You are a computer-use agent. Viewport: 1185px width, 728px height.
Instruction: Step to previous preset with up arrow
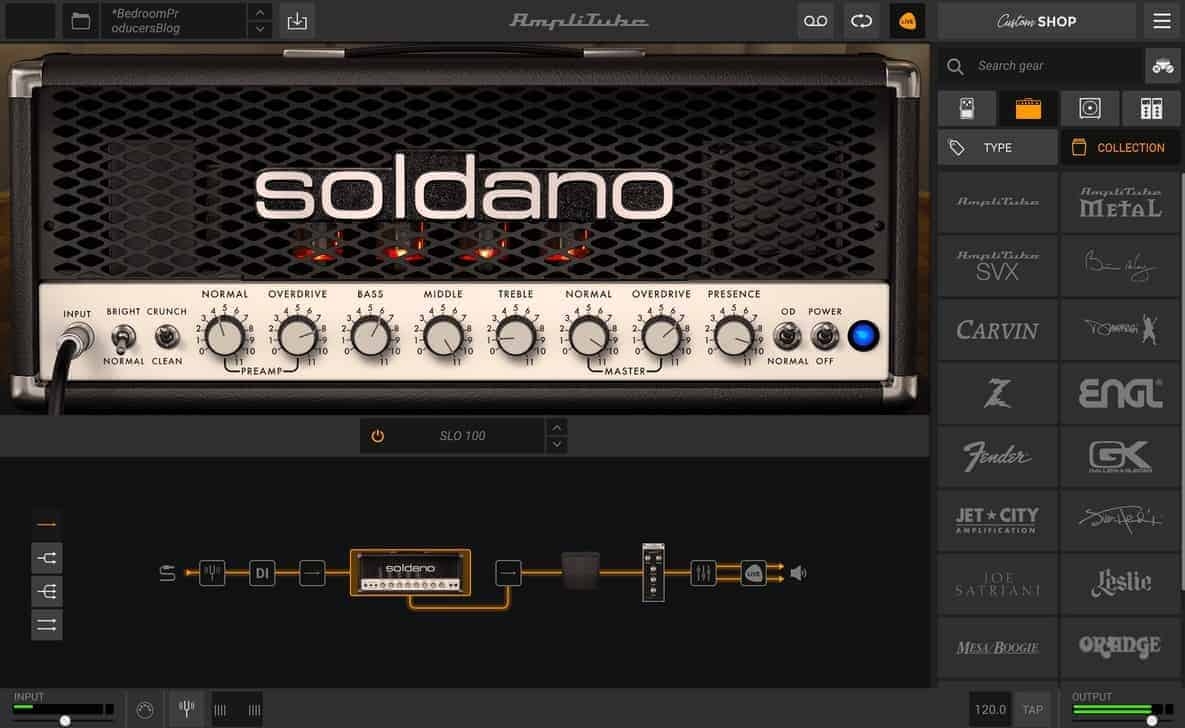coord(260,12)
